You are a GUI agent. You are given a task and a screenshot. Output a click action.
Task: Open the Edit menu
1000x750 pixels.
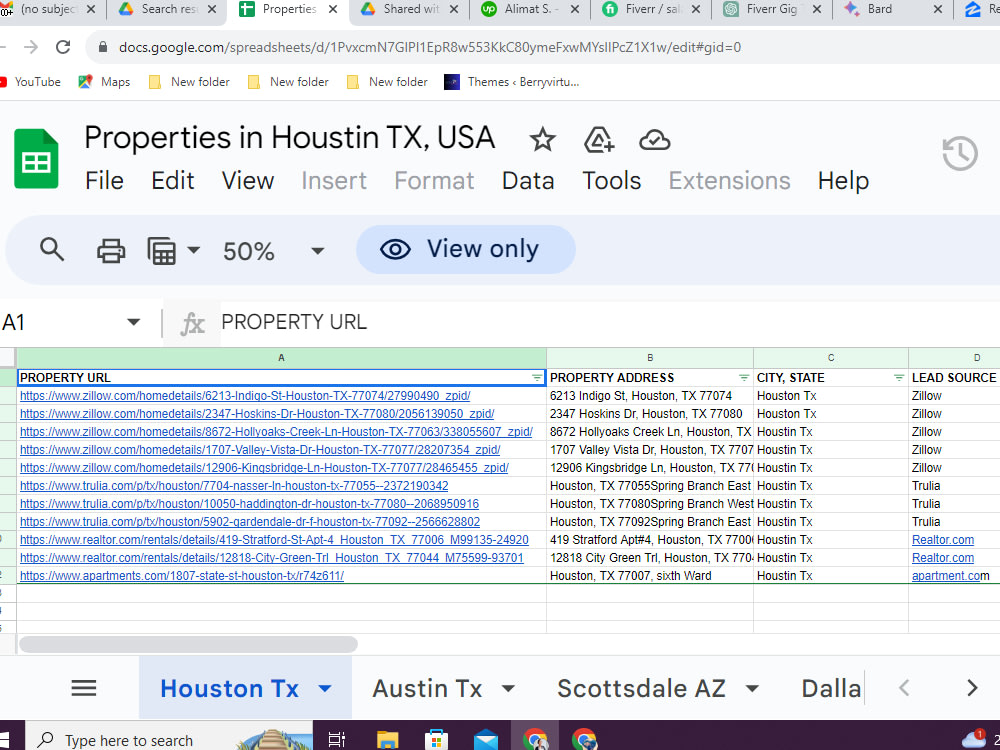pyautogui.click(x=172, y=181)
